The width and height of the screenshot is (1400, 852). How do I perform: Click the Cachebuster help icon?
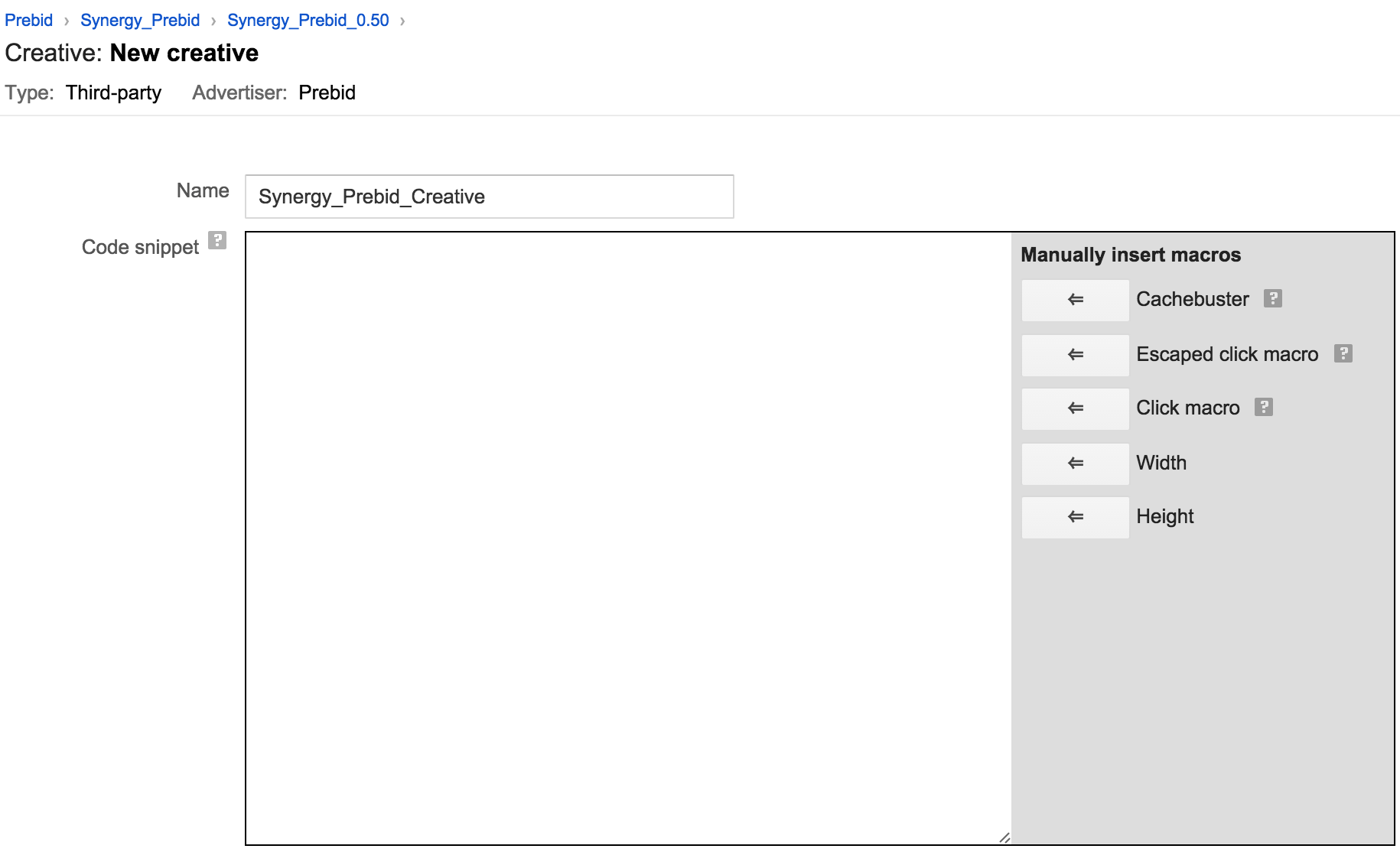coord(1272,299)
